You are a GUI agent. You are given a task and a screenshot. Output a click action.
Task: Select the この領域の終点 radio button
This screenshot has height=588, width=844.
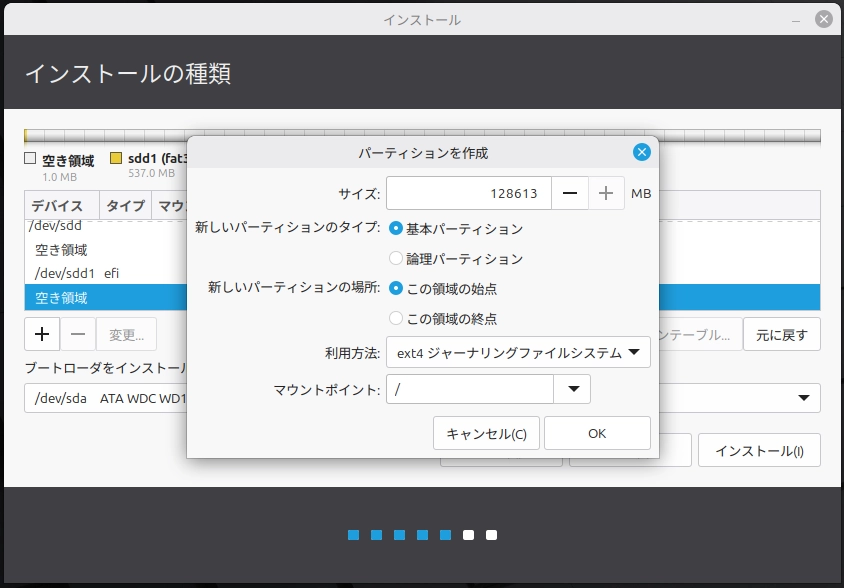pyautogui.click(x=395, y=318)
